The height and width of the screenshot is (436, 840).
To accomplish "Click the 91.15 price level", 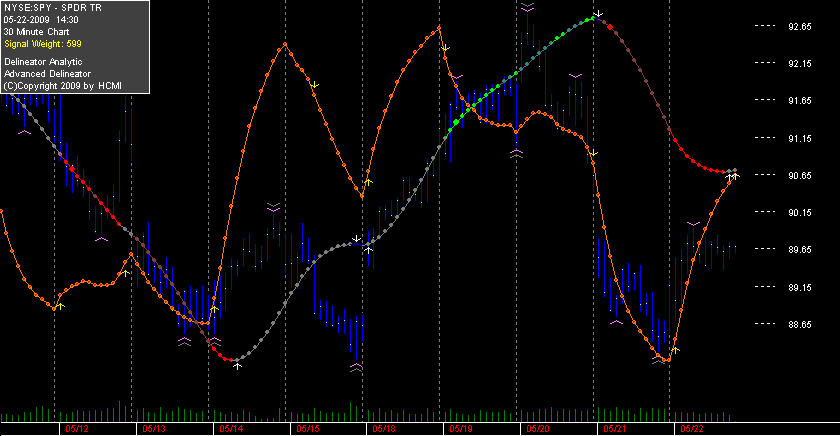I will tap(799, 139).
